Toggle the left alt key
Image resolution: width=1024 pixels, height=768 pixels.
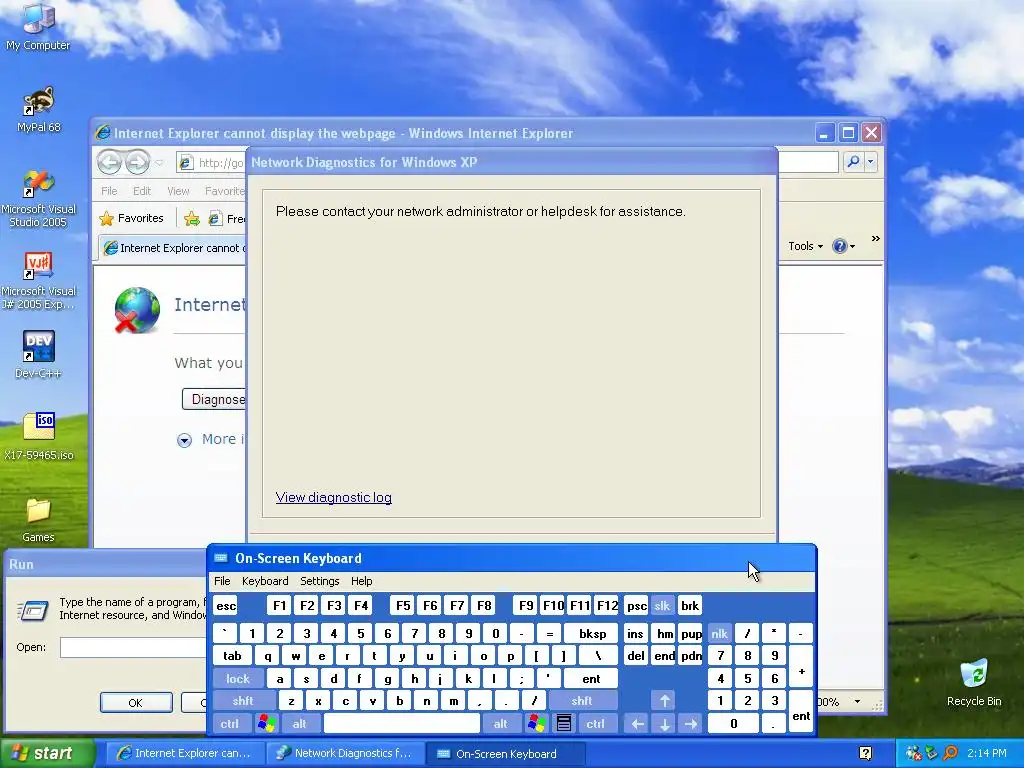click(x=299, y=723)
